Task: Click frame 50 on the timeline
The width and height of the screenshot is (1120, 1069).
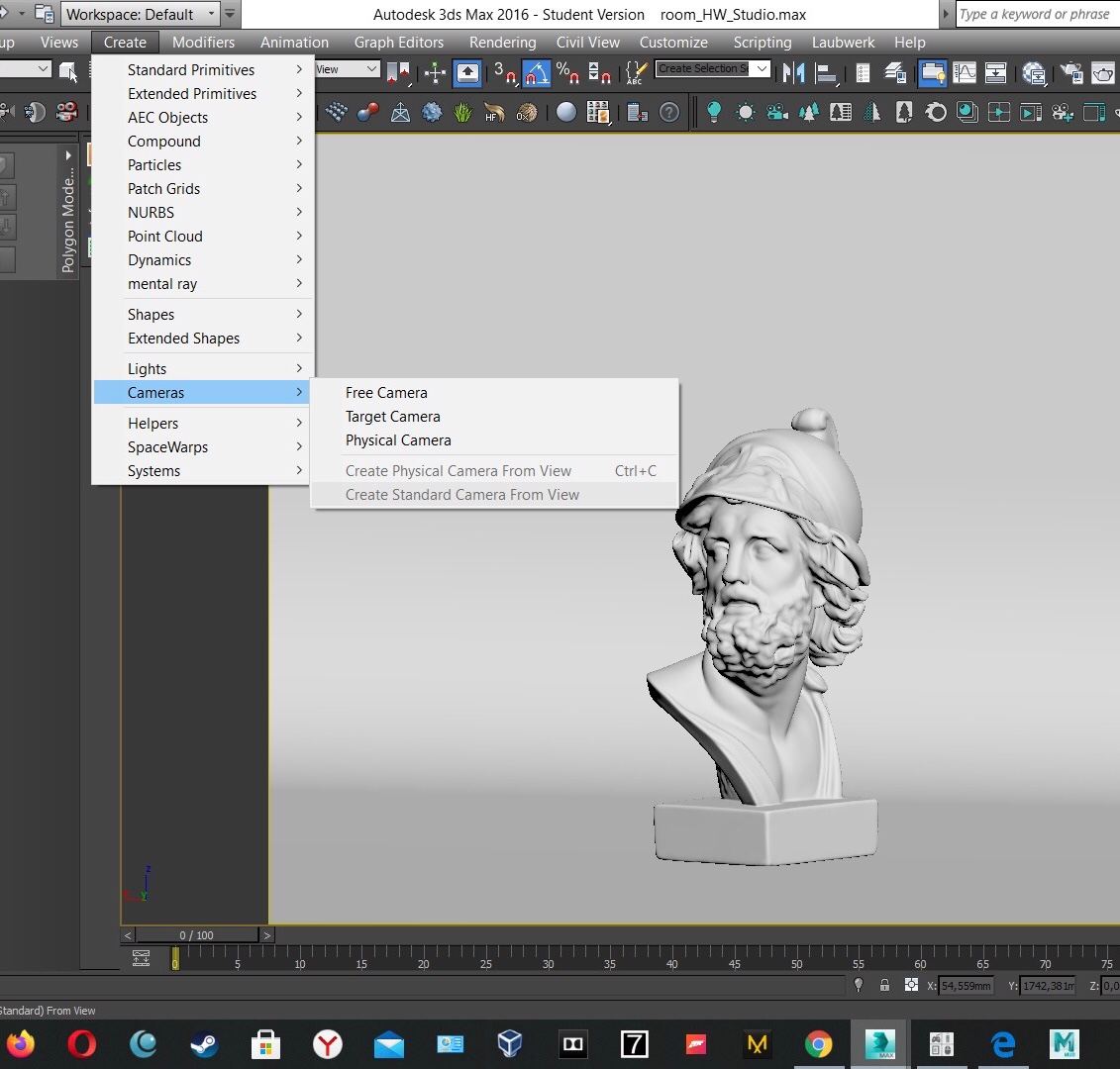Action: click(796, 963)
